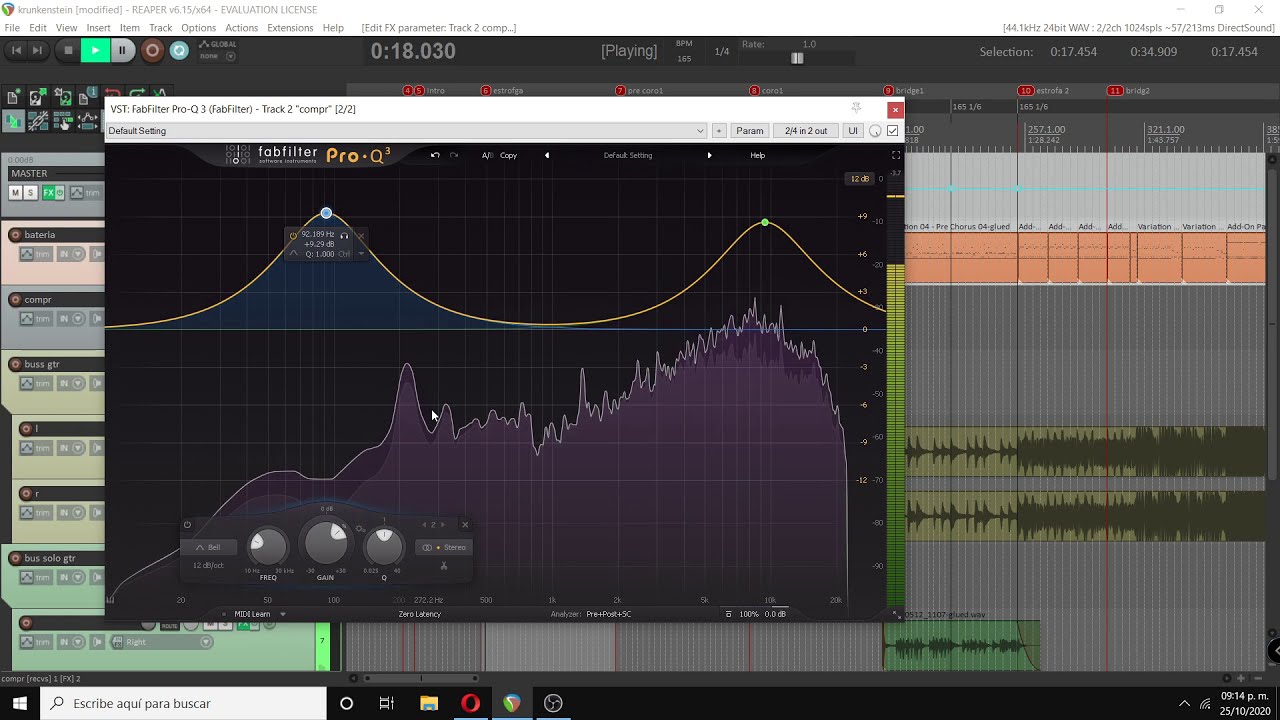
Task: Toggle the FX bypass checkbox in the plugin window
Action: pos(893,131)
